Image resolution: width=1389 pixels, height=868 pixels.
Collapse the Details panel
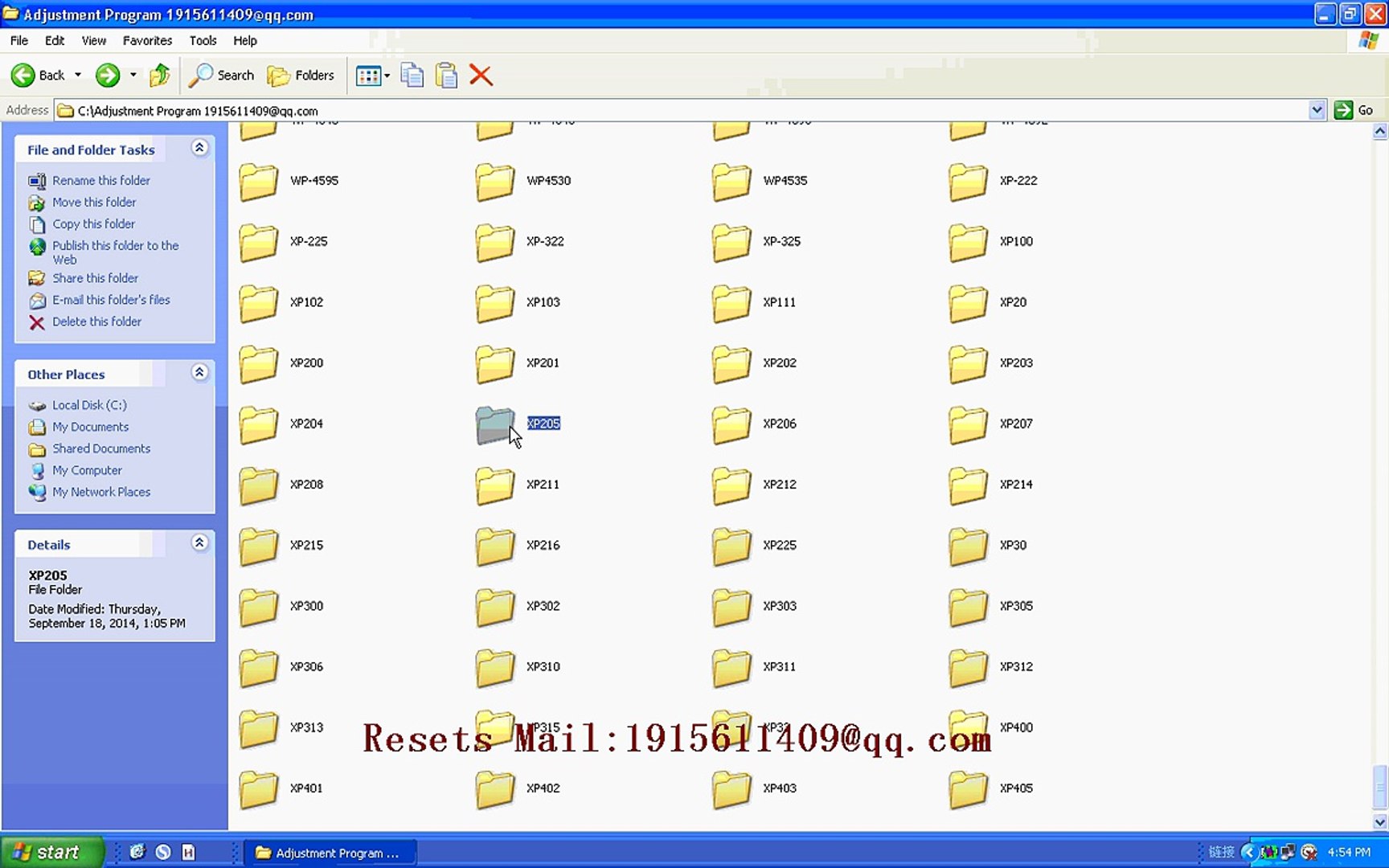pyautogui.click(x=199, y=543)
